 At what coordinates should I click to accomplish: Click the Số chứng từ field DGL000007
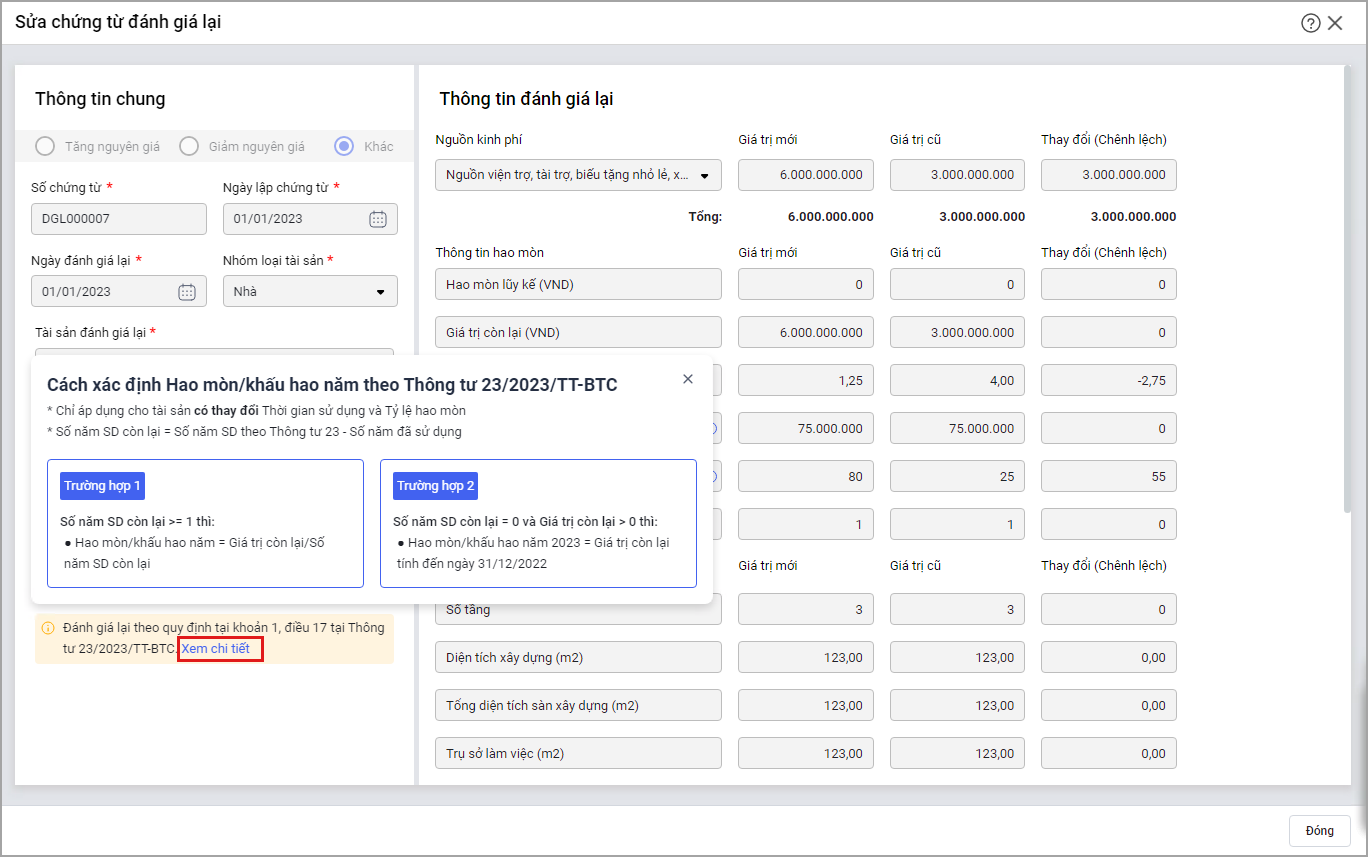tap(118, 219)
